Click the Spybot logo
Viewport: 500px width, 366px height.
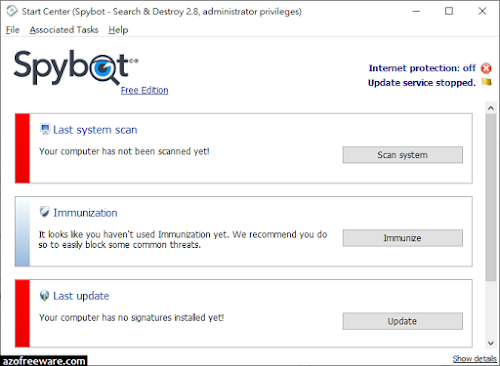pyautogui.click(x=76, y=68)
